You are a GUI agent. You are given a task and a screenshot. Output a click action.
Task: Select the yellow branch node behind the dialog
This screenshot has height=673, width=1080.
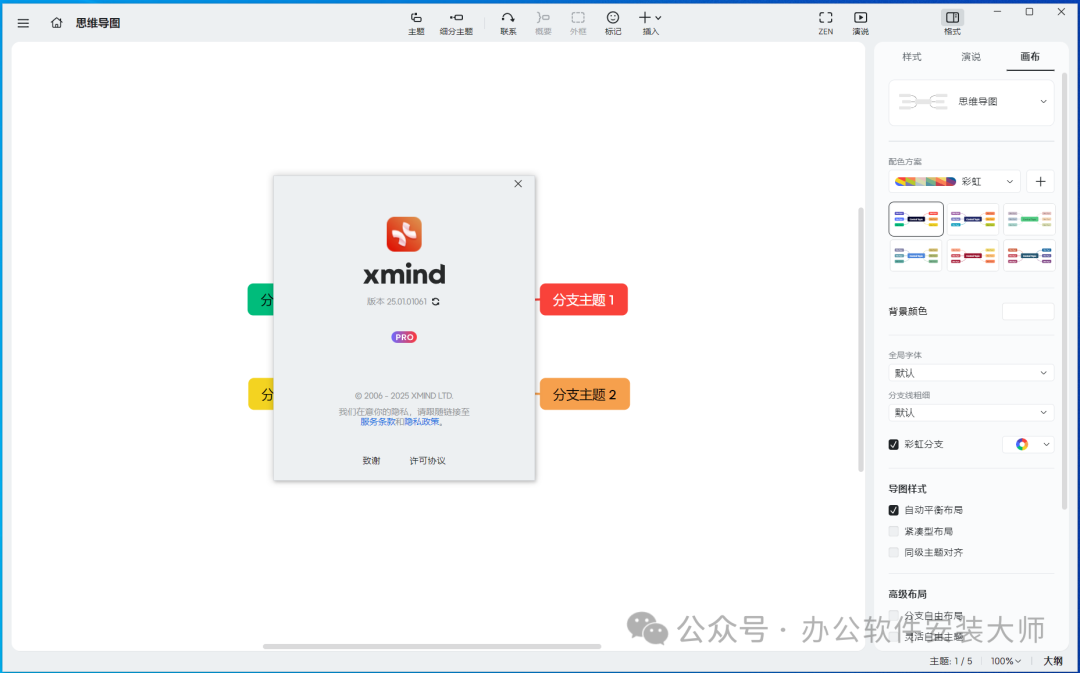pos(261,394)
